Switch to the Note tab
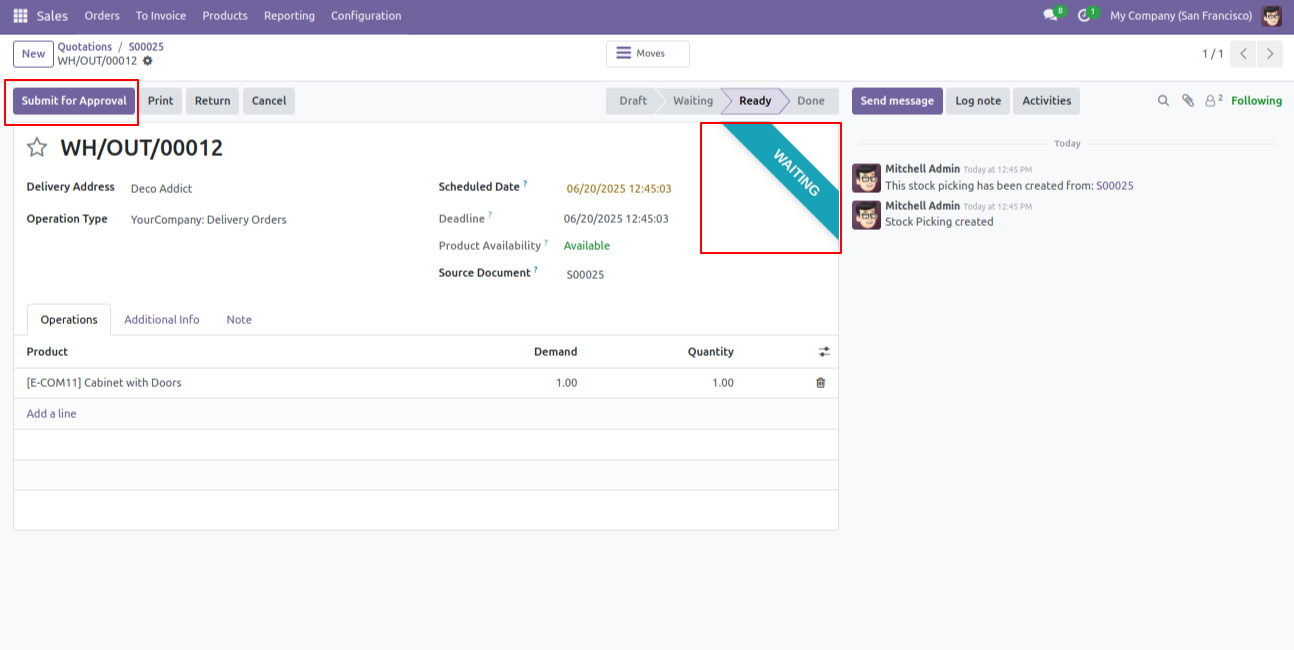The height and width of the screenshot is (650, 1294). [x=239, y=320]
